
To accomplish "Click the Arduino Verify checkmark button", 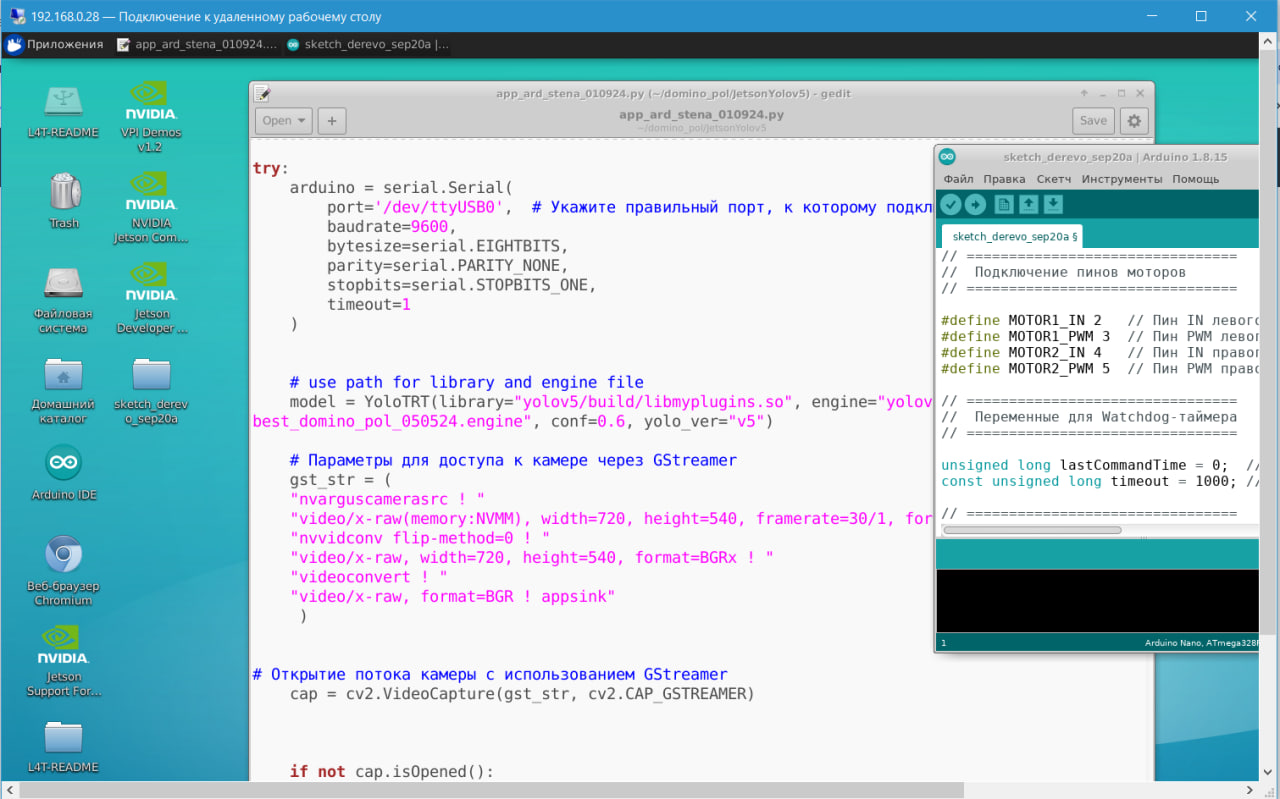I will pos(950,204).
